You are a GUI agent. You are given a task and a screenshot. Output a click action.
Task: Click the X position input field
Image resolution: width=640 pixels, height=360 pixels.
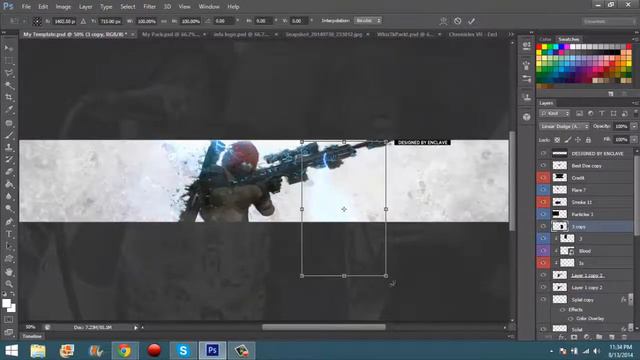pos(64,21)
